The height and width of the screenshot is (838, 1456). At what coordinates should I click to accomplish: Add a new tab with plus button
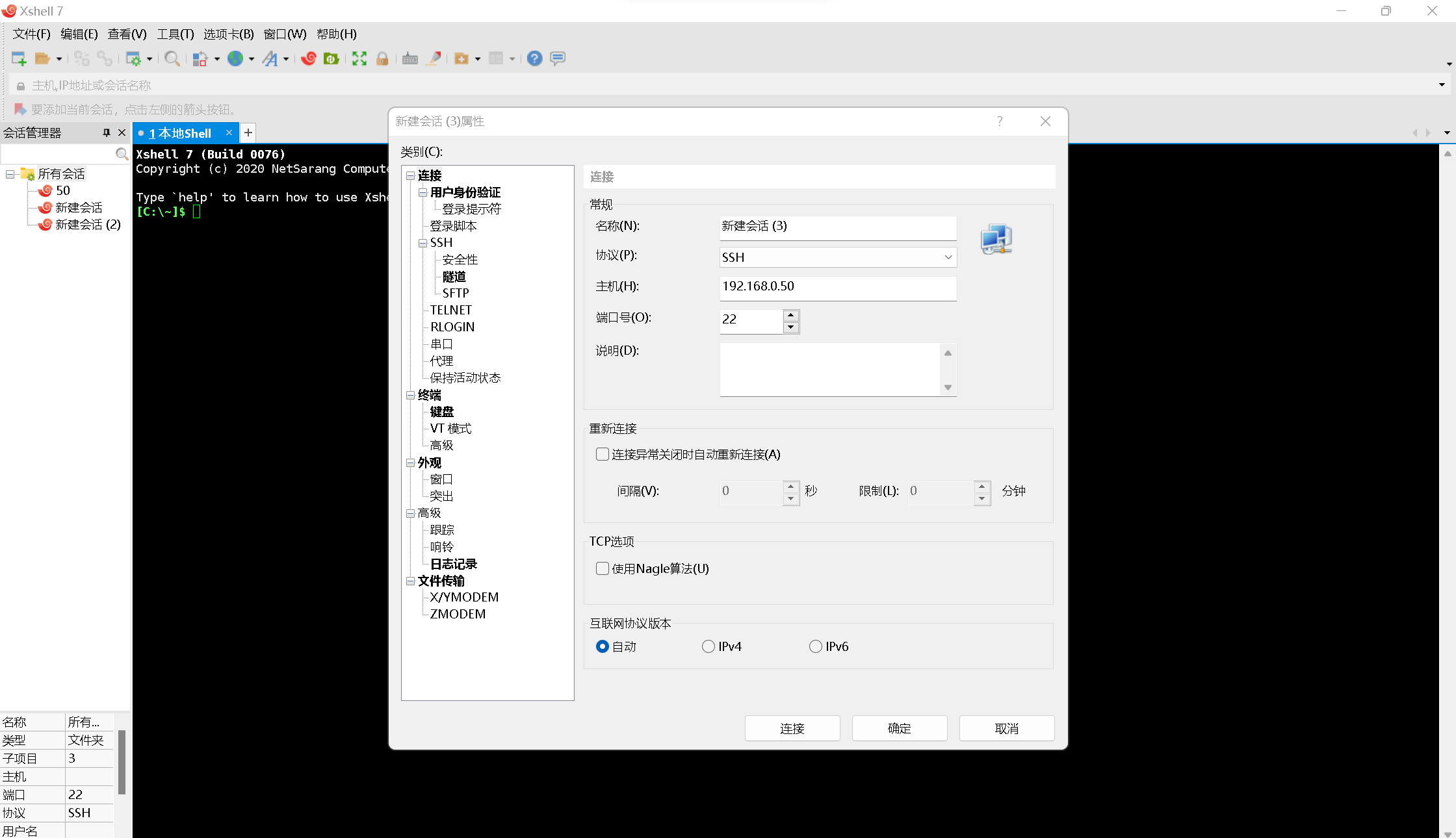click(248, 133)
